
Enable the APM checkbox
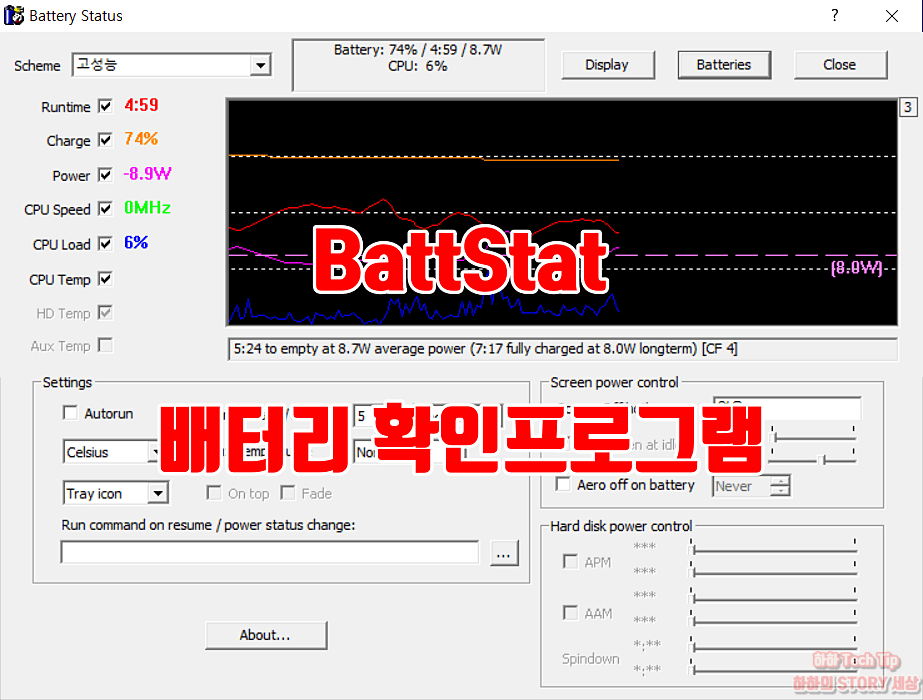[x=570, y=562]
